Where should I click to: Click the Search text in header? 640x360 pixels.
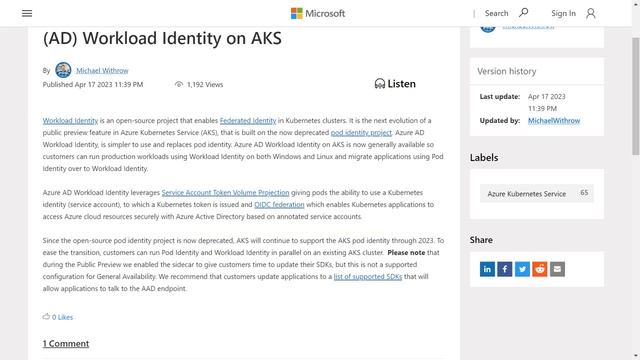(x=496, y=13)
